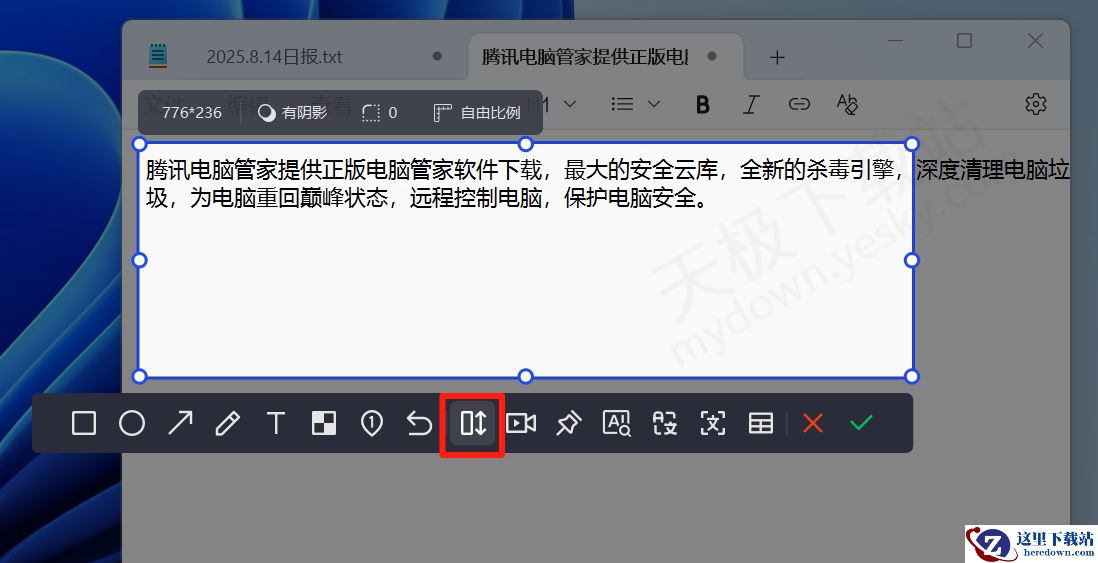
Task: Close the Notepad window
Action: pos(1035,41)
